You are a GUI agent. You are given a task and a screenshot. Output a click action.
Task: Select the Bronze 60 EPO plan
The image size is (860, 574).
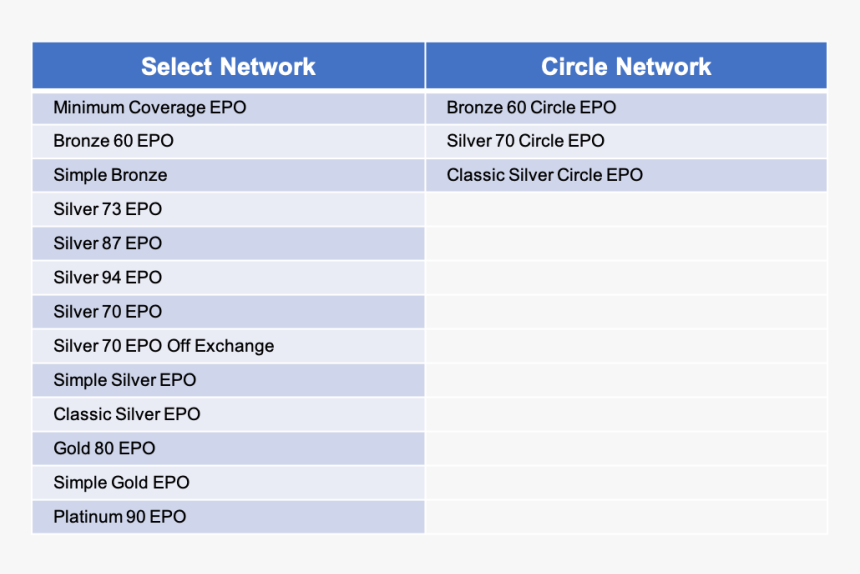pos(228,141)
